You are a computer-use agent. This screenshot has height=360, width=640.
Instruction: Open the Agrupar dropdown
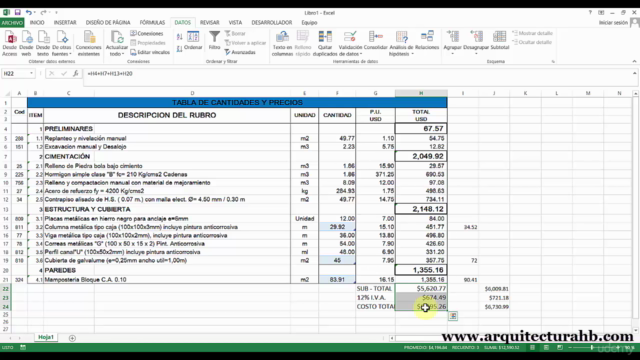tap(452, 54)
